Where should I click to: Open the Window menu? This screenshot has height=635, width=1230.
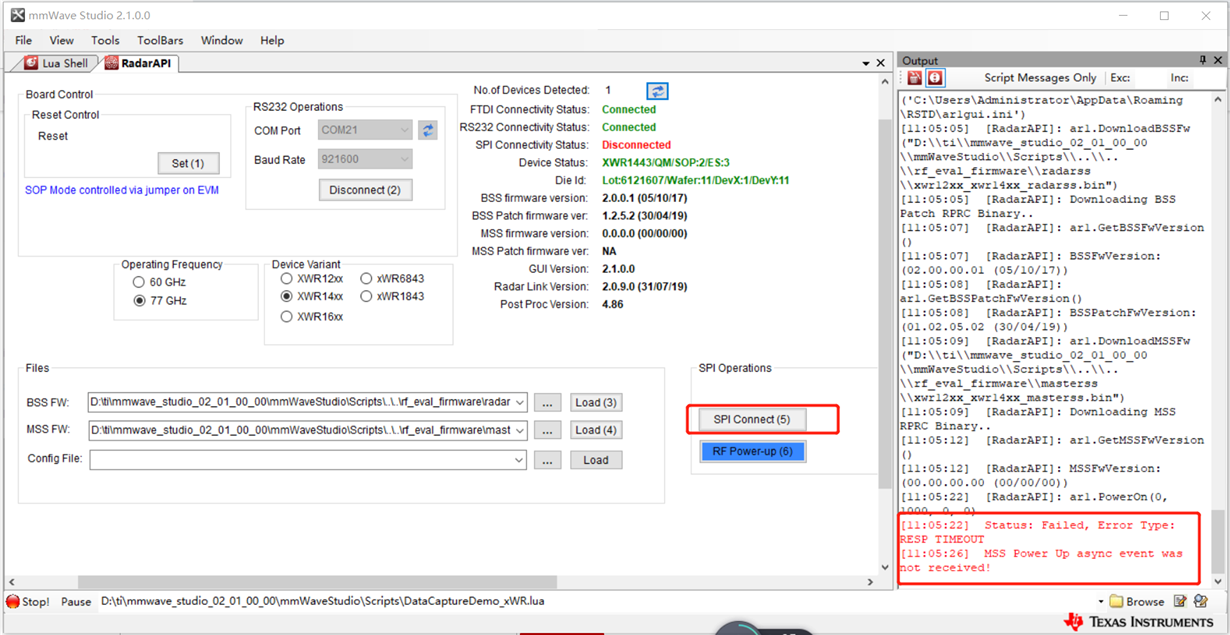[x=221, y=40]
